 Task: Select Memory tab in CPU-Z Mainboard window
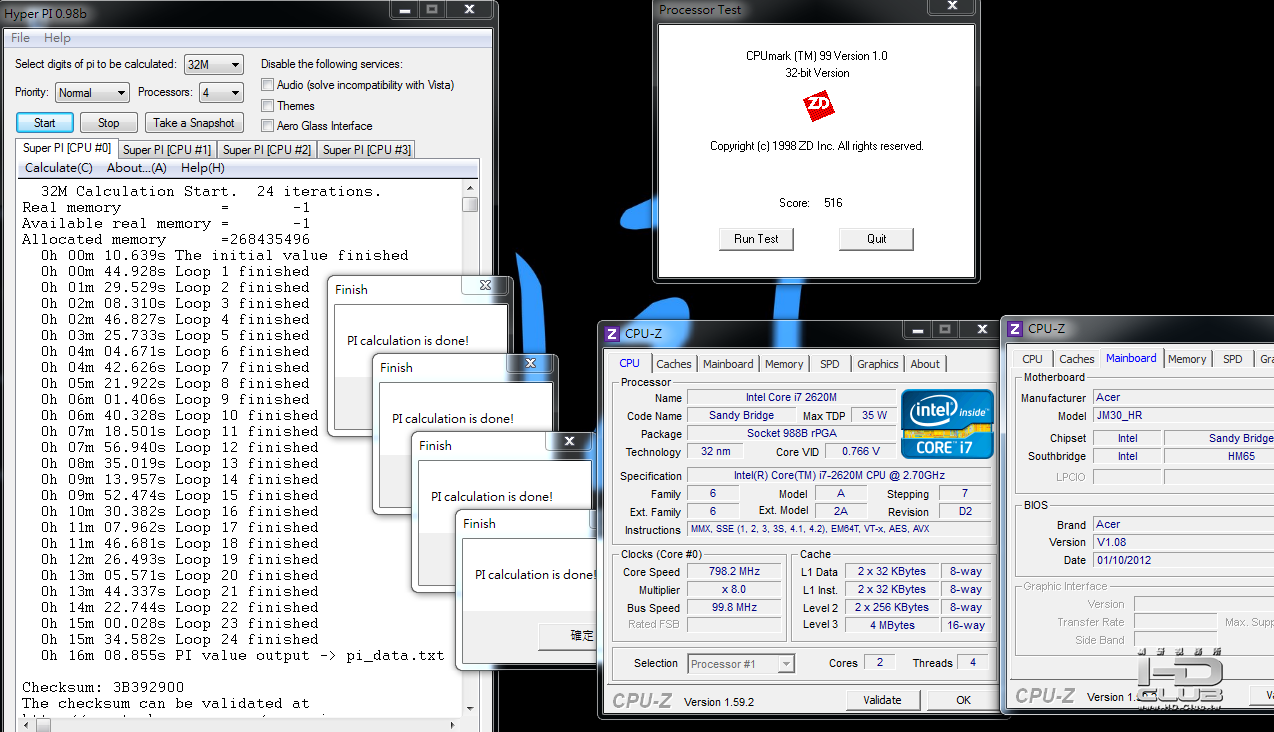1187,359
